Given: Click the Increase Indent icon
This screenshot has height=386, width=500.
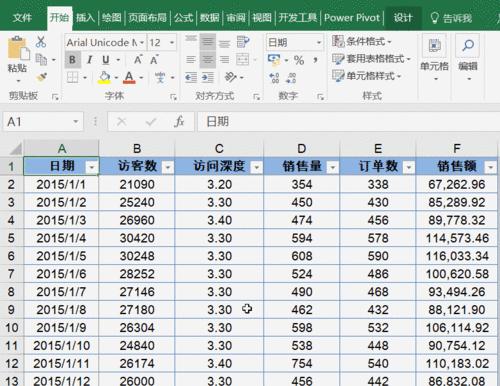Looking at the screenshot, I should (x=208, y=77).
